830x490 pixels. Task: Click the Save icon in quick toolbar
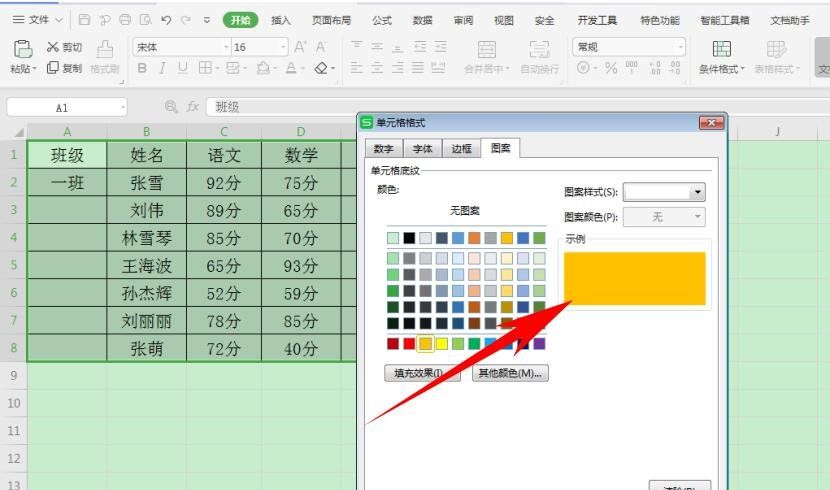84,20
